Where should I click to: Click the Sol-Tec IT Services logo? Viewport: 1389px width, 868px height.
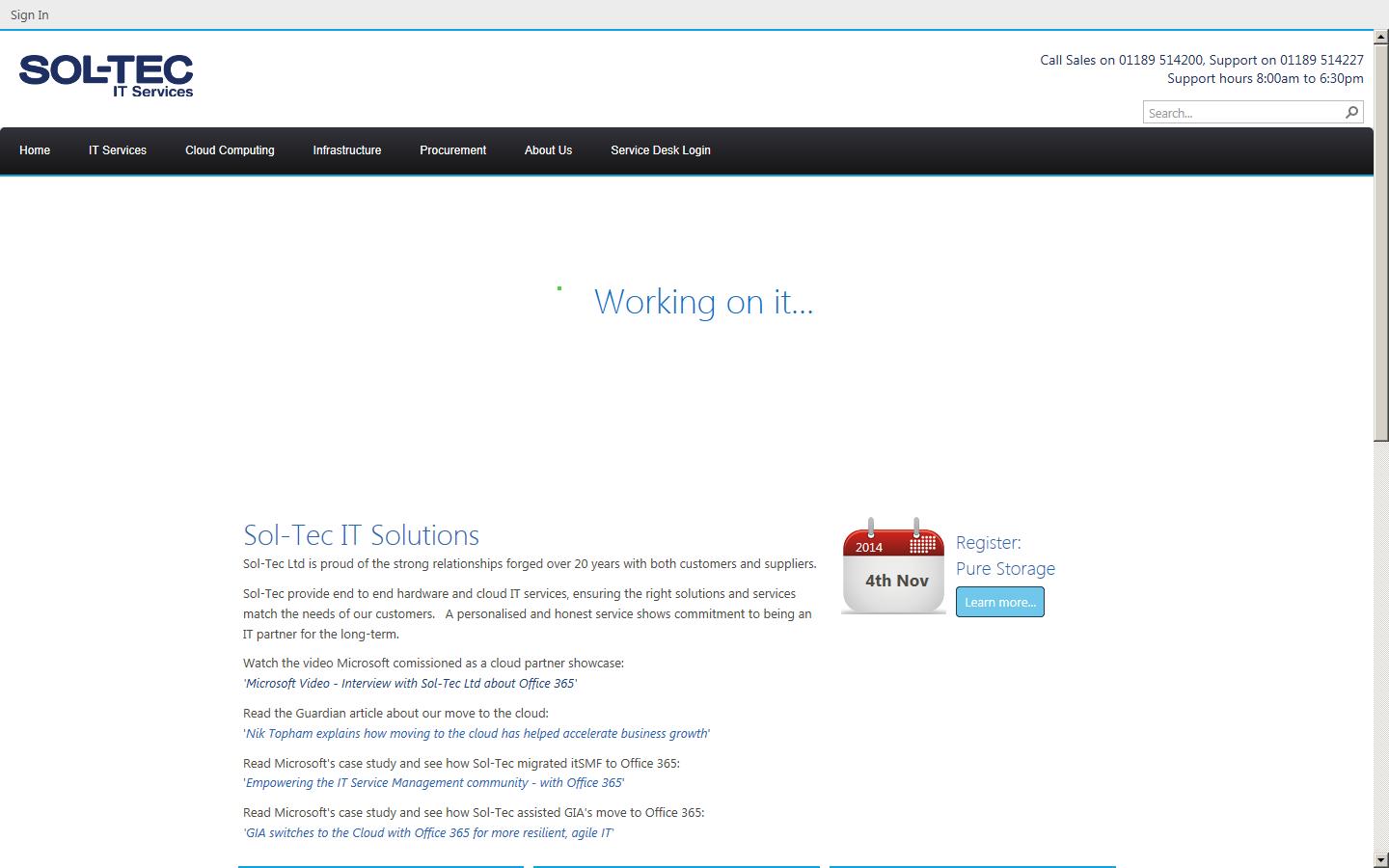click(x=105, y=77)
